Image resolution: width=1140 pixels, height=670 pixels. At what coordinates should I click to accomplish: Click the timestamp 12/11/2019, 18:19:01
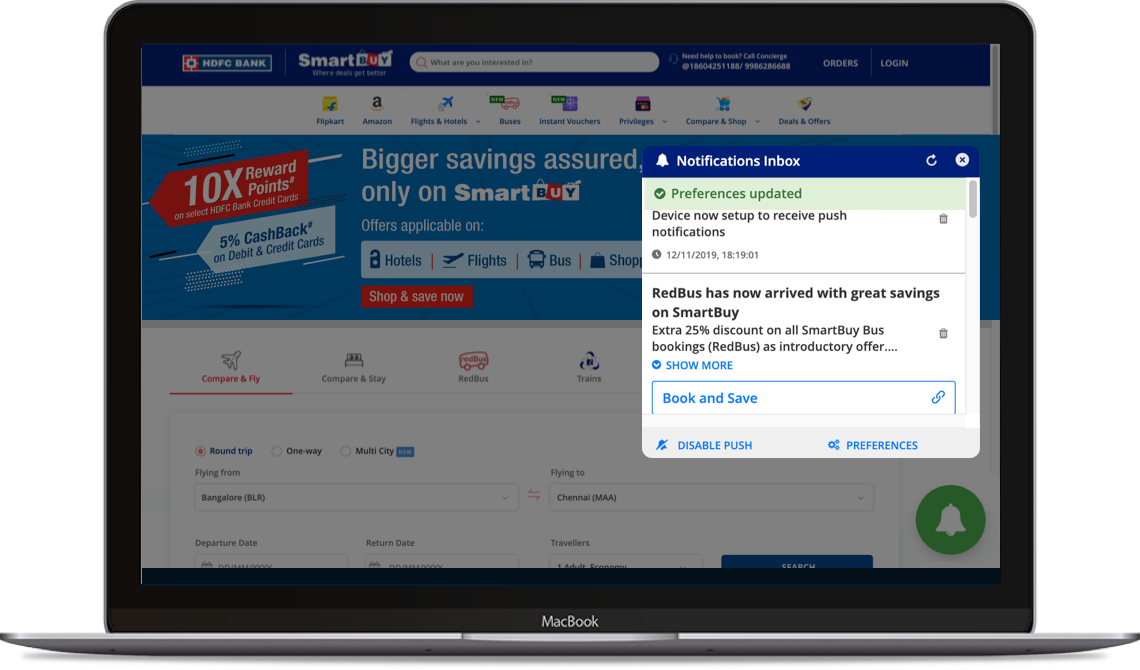[712, 255]
